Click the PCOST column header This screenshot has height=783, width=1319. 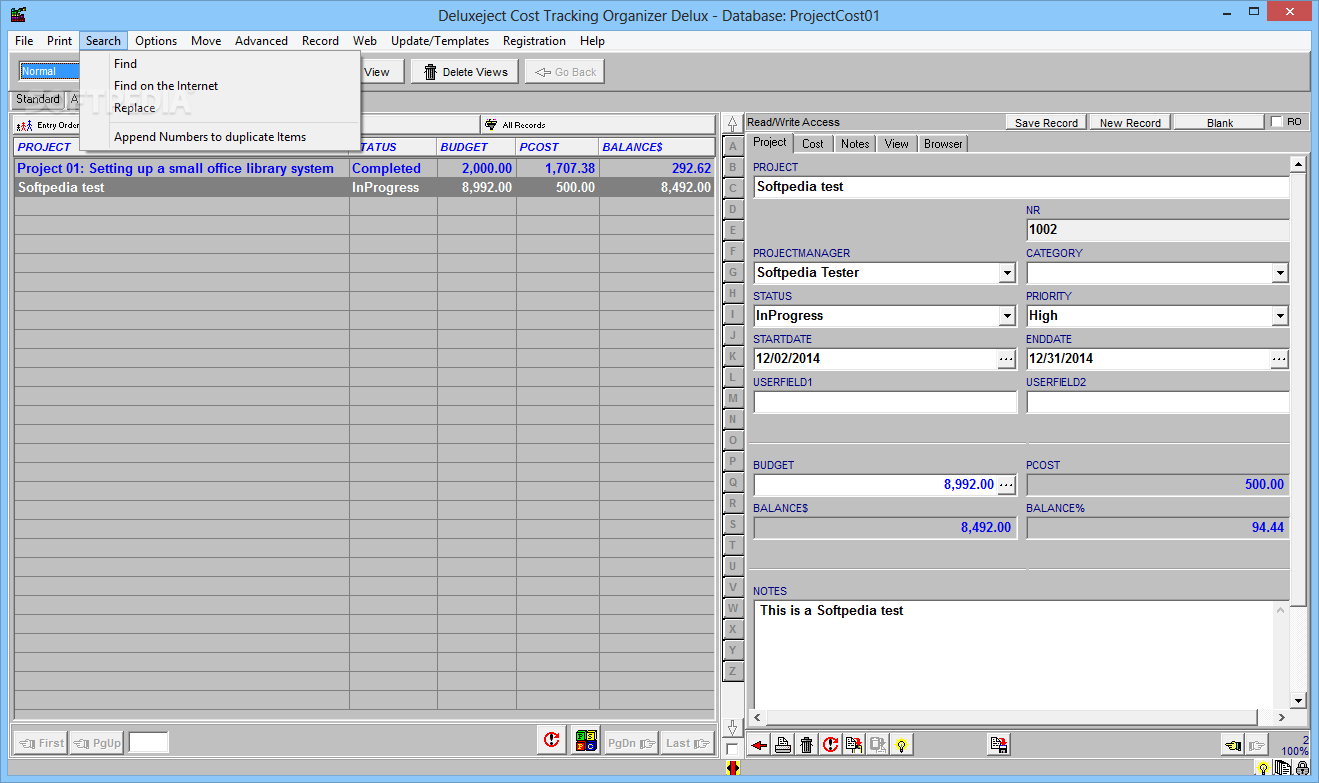coord(557,147)
